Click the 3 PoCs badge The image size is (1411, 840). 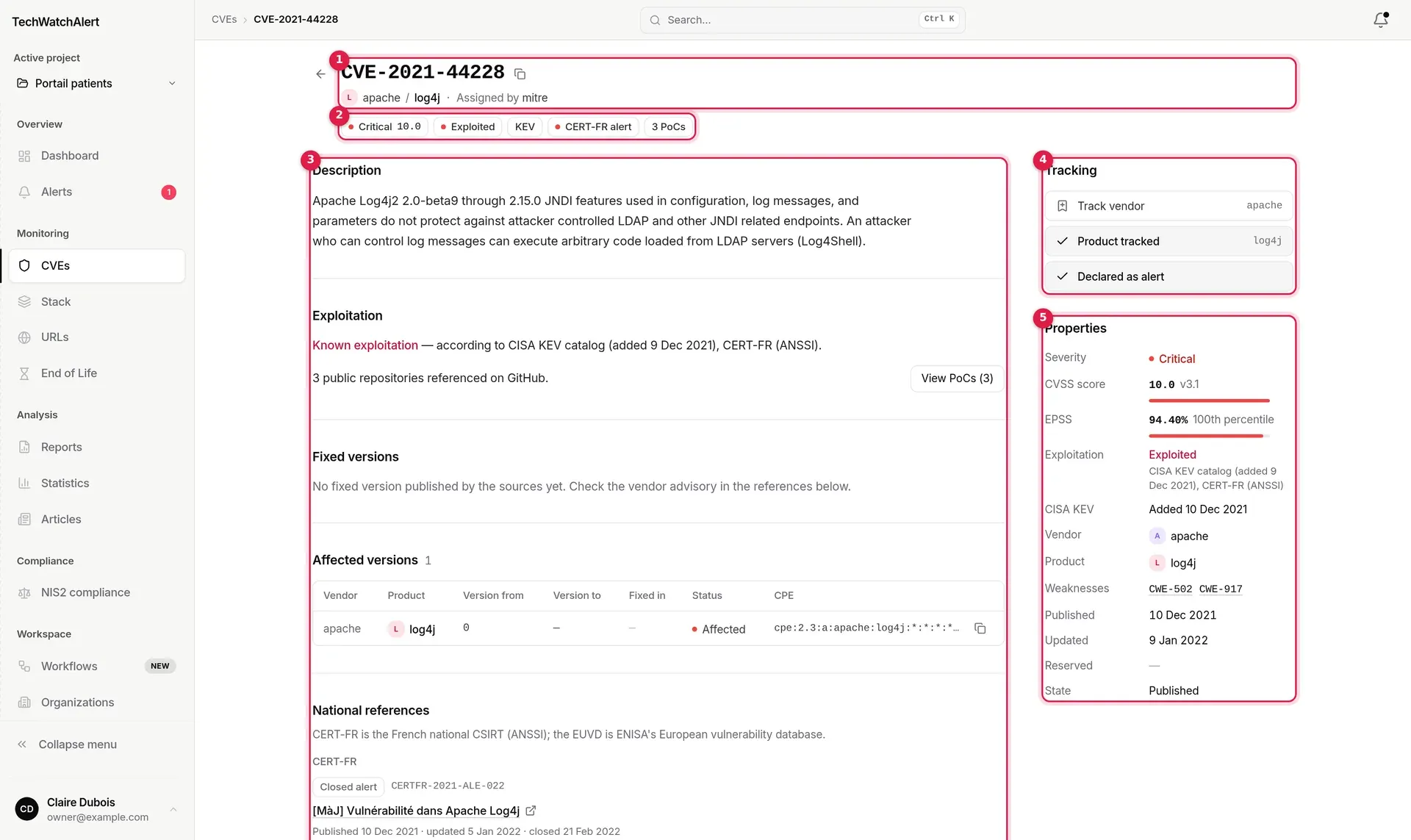click(x=668, y=126)
